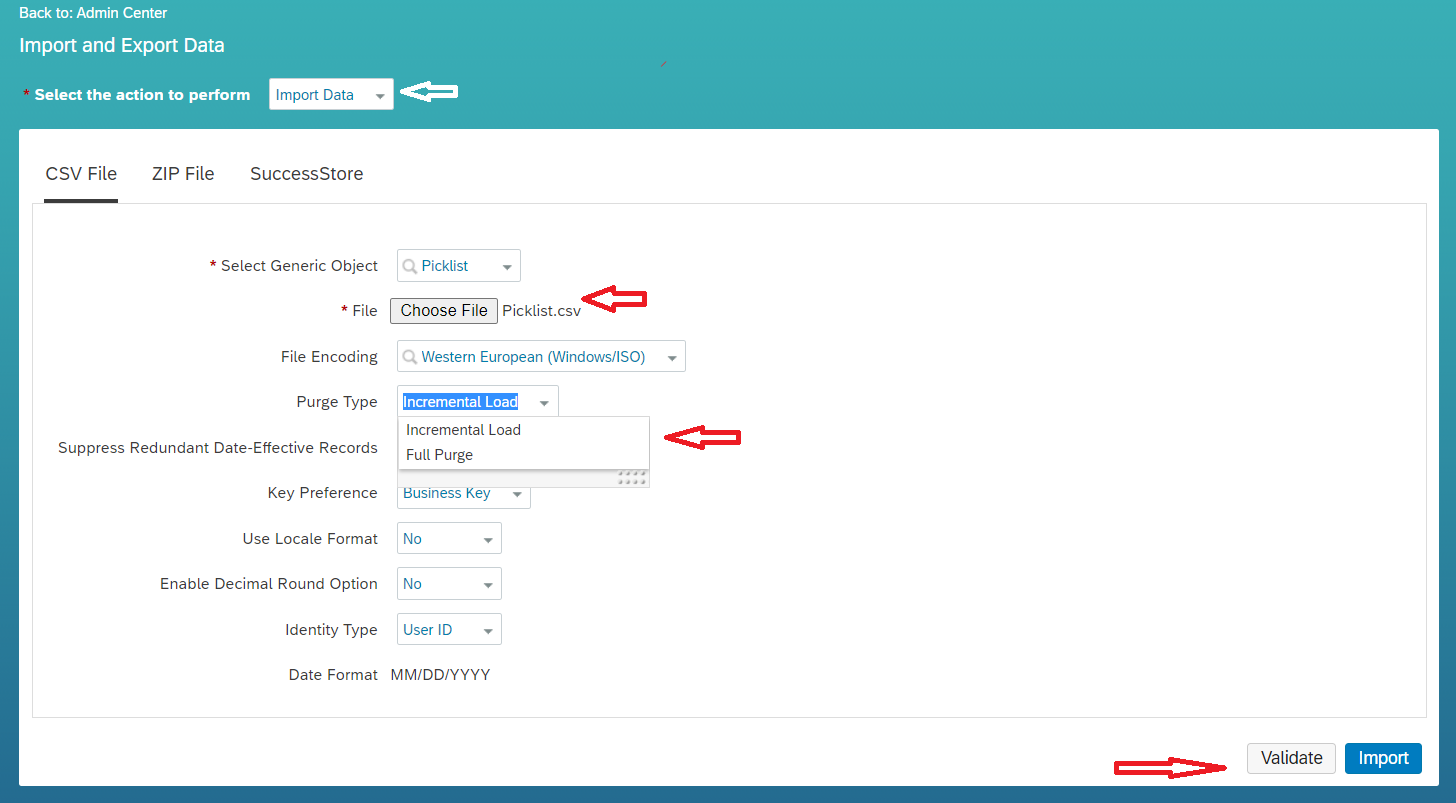Viewport: 1456px width, 803px height.
Task: Click the Validate button
Action: pyautogui.click(x=1291, y=758)
